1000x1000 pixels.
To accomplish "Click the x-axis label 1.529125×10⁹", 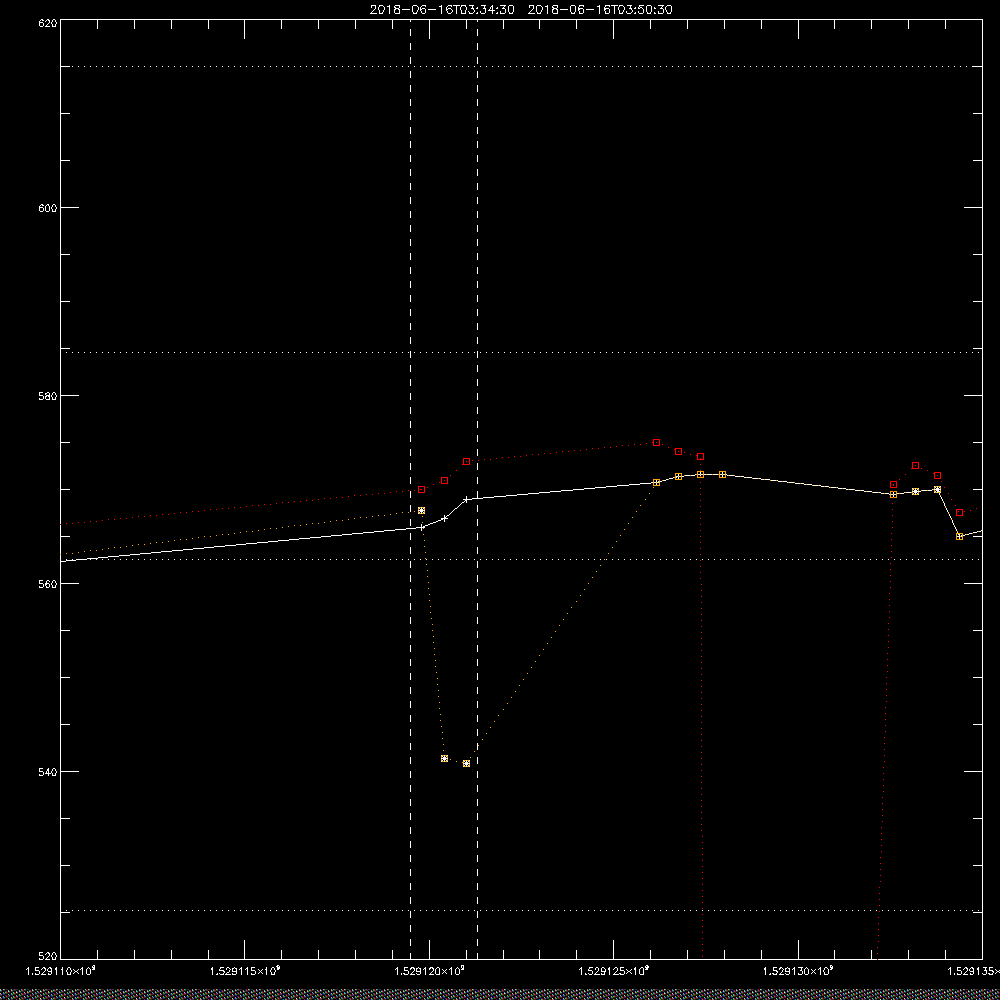I will [614, 971].
